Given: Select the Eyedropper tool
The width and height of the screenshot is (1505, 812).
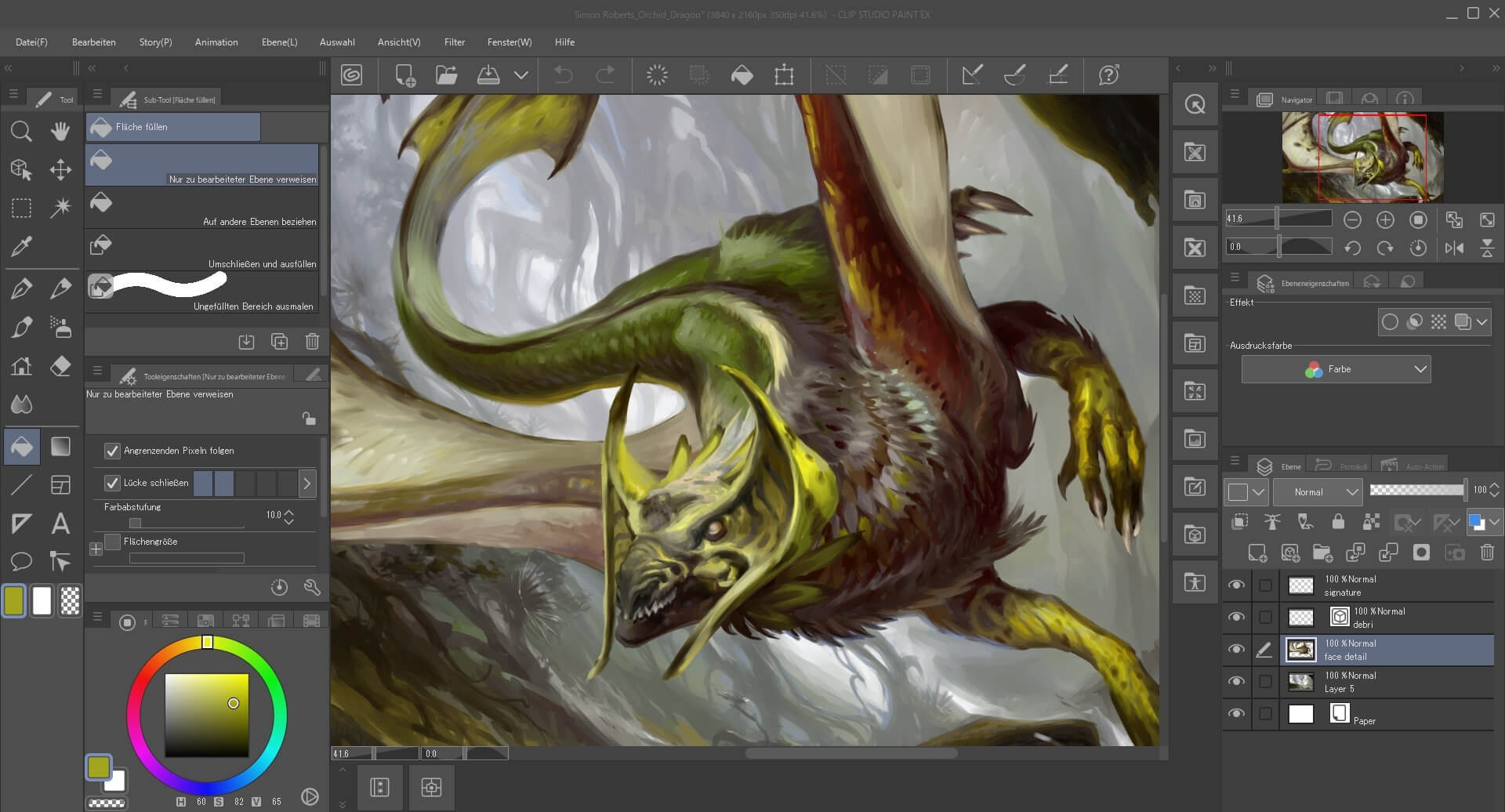Looking at the screenshot, I should 21,247.
